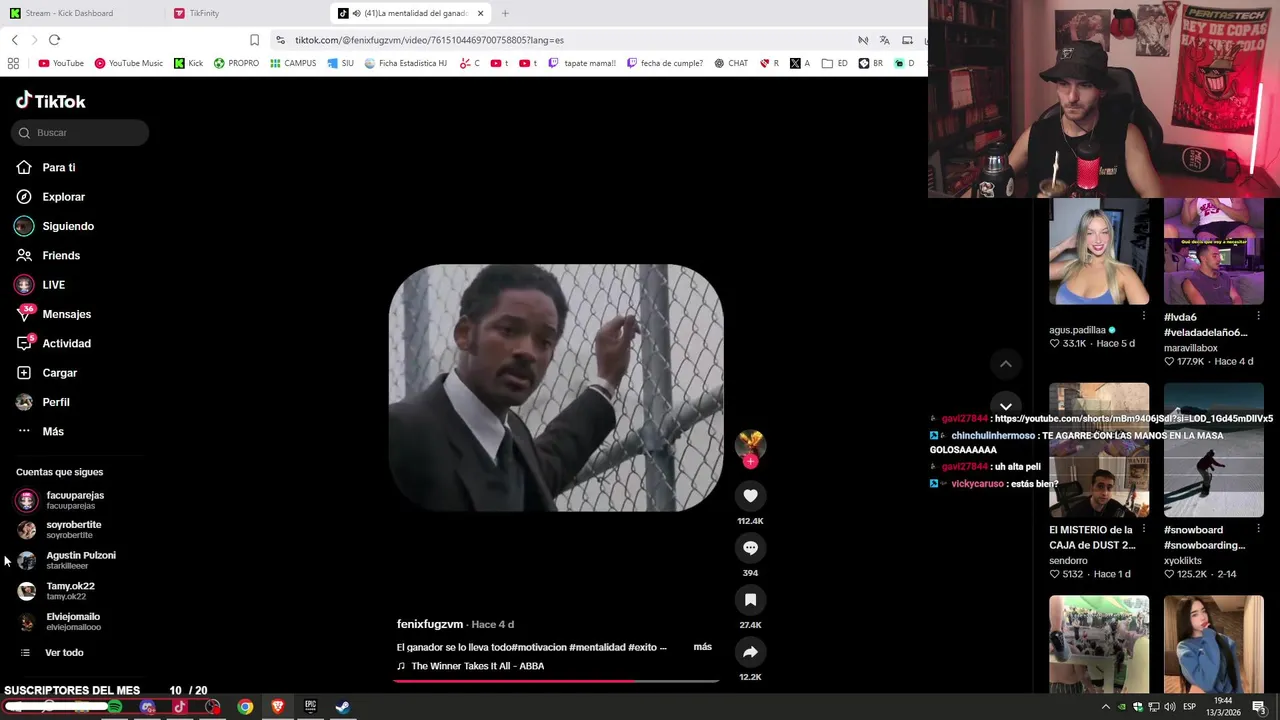
Task: Open Mensajes inbox
Action: [66, 314]
